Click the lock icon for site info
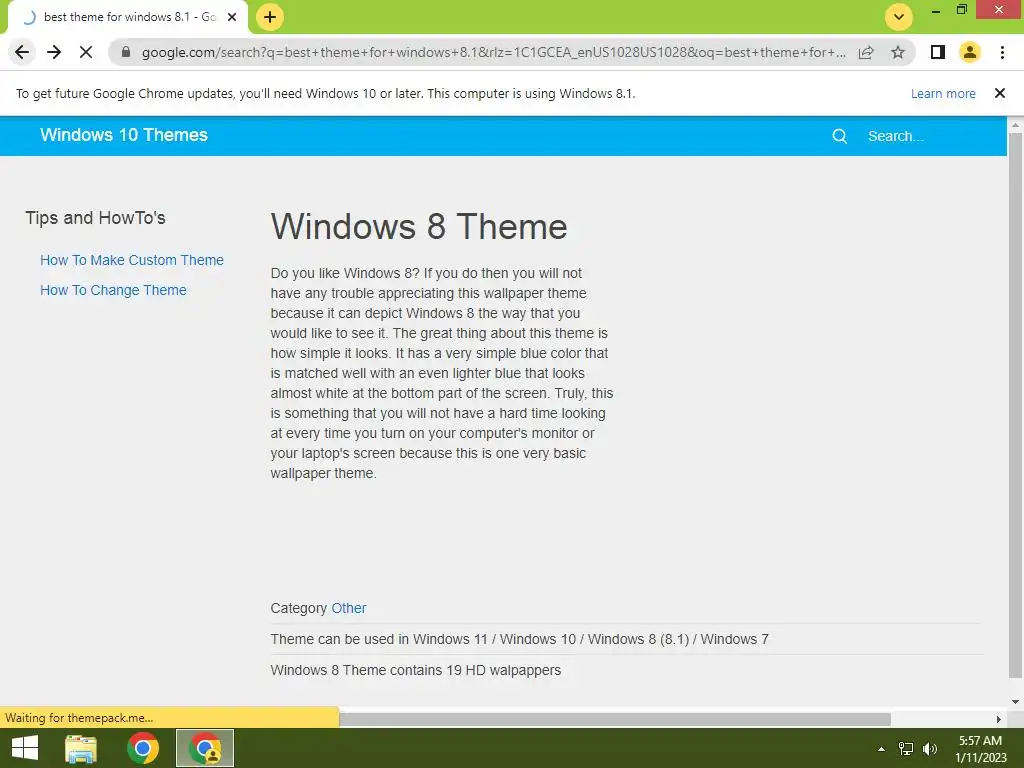The height and width of the screenshot is (768, 1024). click(x=126, y=52)
